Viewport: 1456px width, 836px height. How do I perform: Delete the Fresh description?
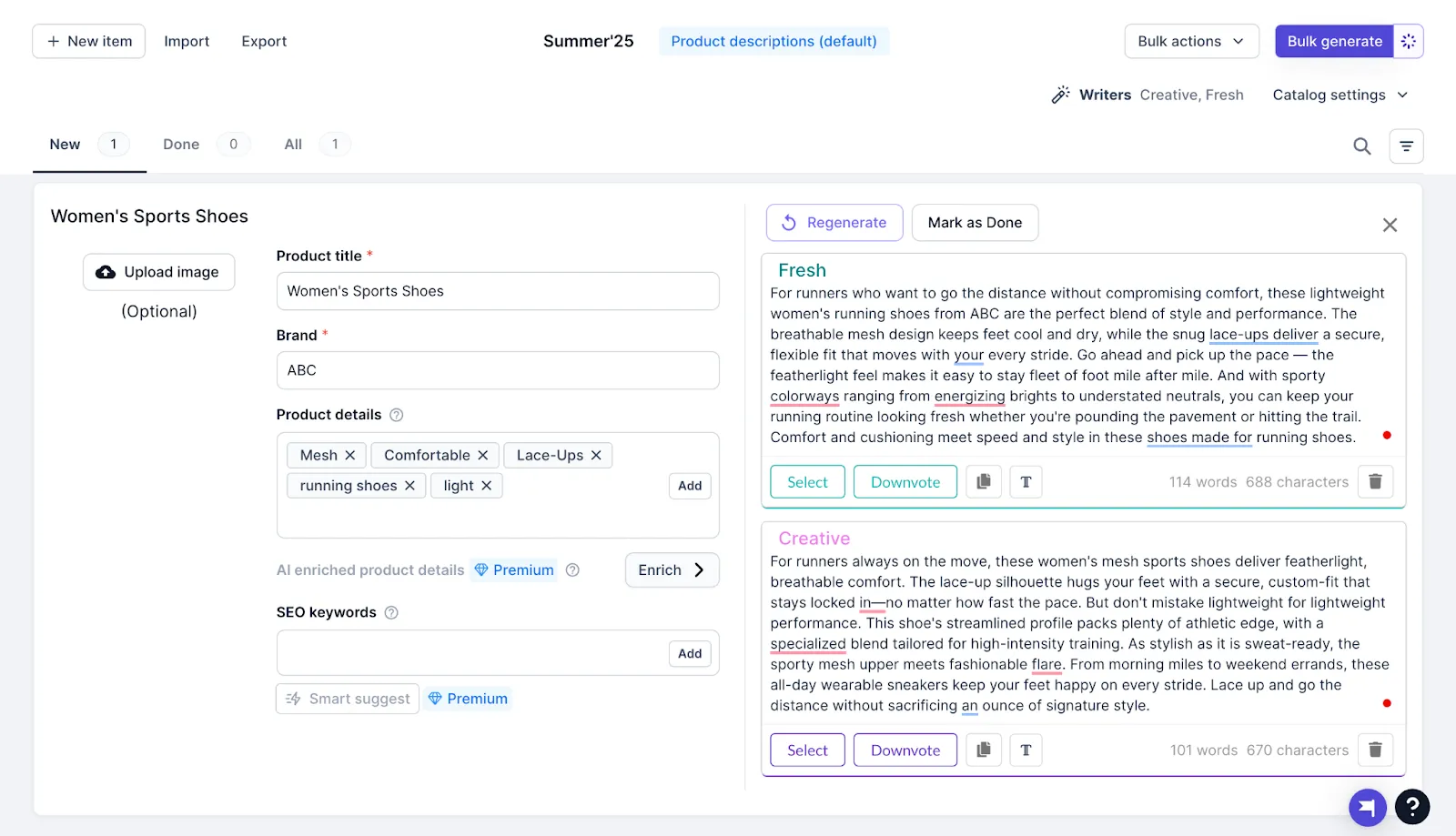point(1375,481)
